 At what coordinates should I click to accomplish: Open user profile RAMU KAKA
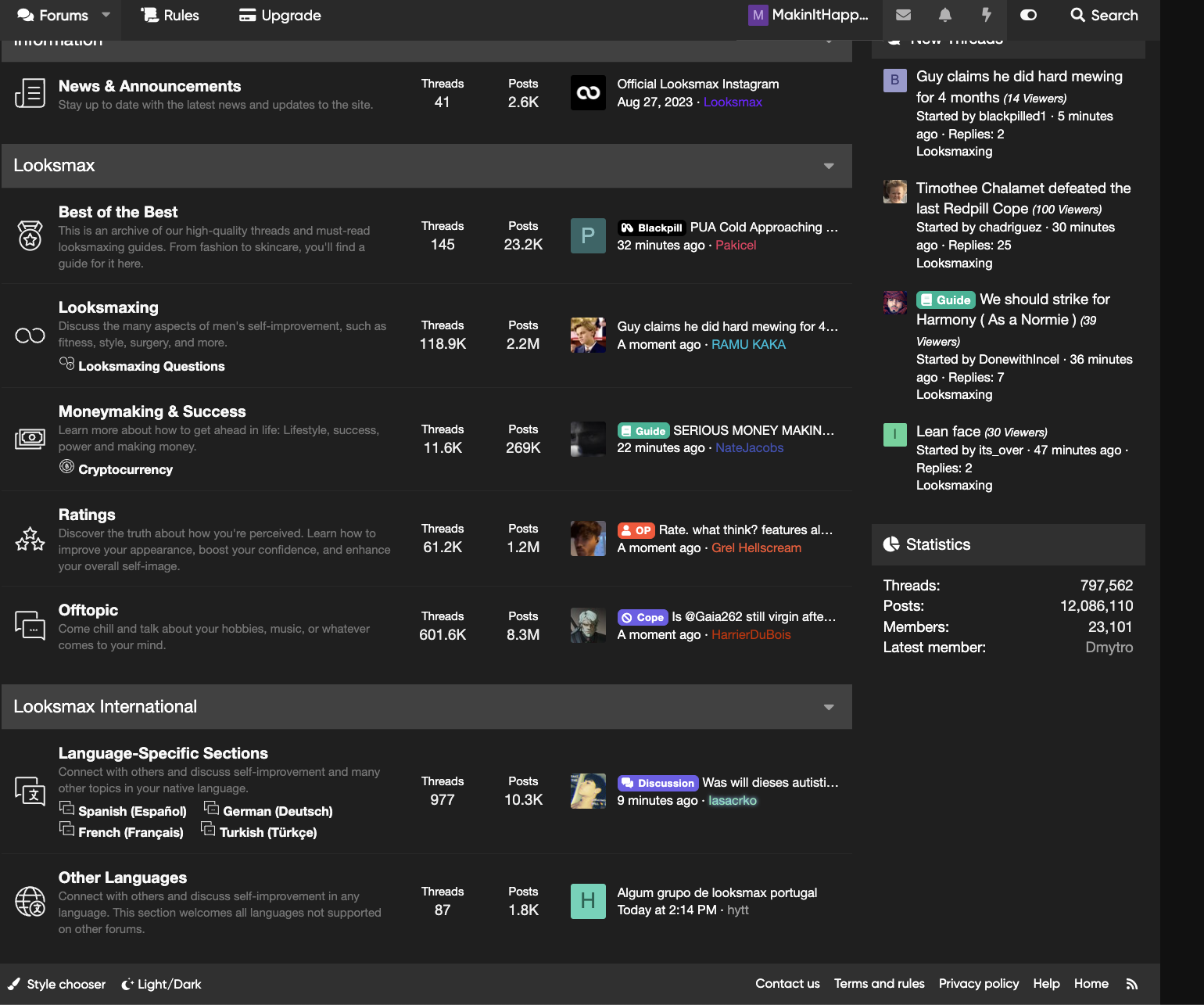pos(748,344)
